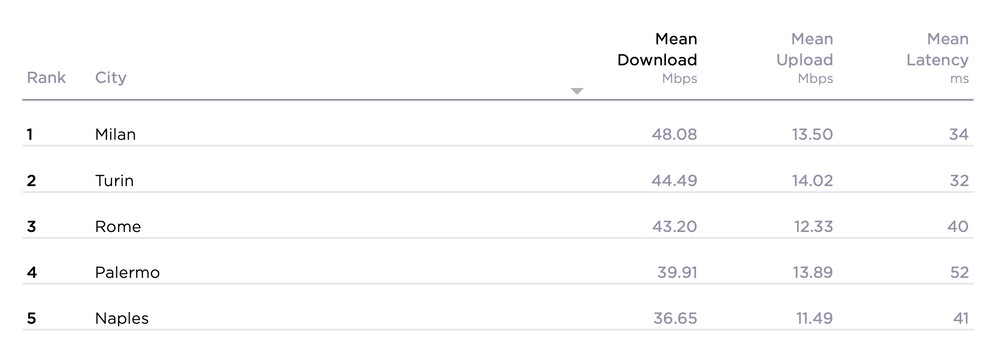This screenshot has height=363, width=1000.
Task: Choose the Naples city entry
Action: pyautogui.click(x=122, y=318)
